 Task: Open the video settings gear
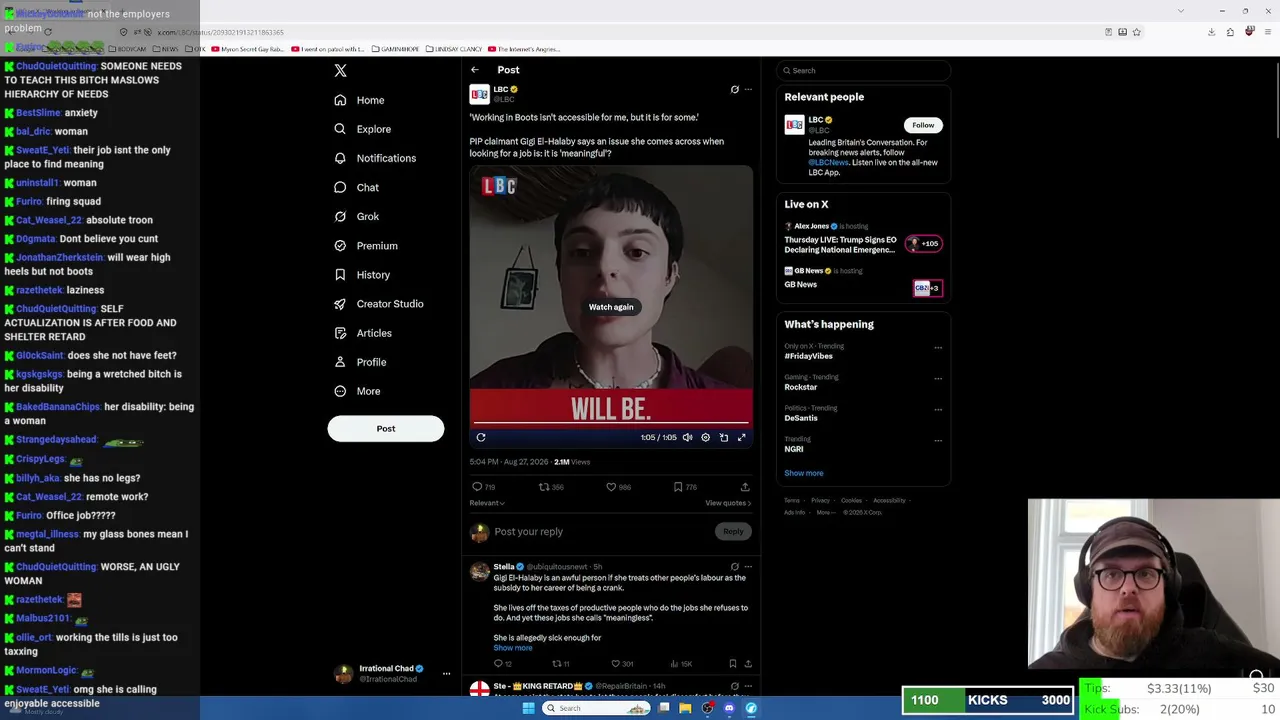pos(705,437)
